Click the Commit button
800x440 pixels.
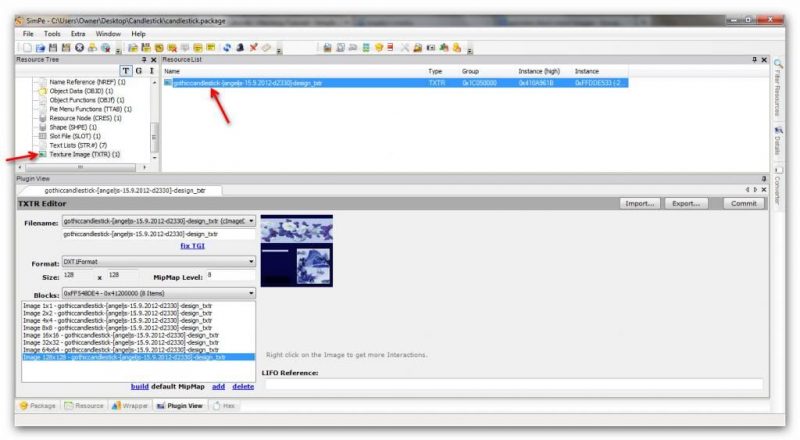click(742, 203)
